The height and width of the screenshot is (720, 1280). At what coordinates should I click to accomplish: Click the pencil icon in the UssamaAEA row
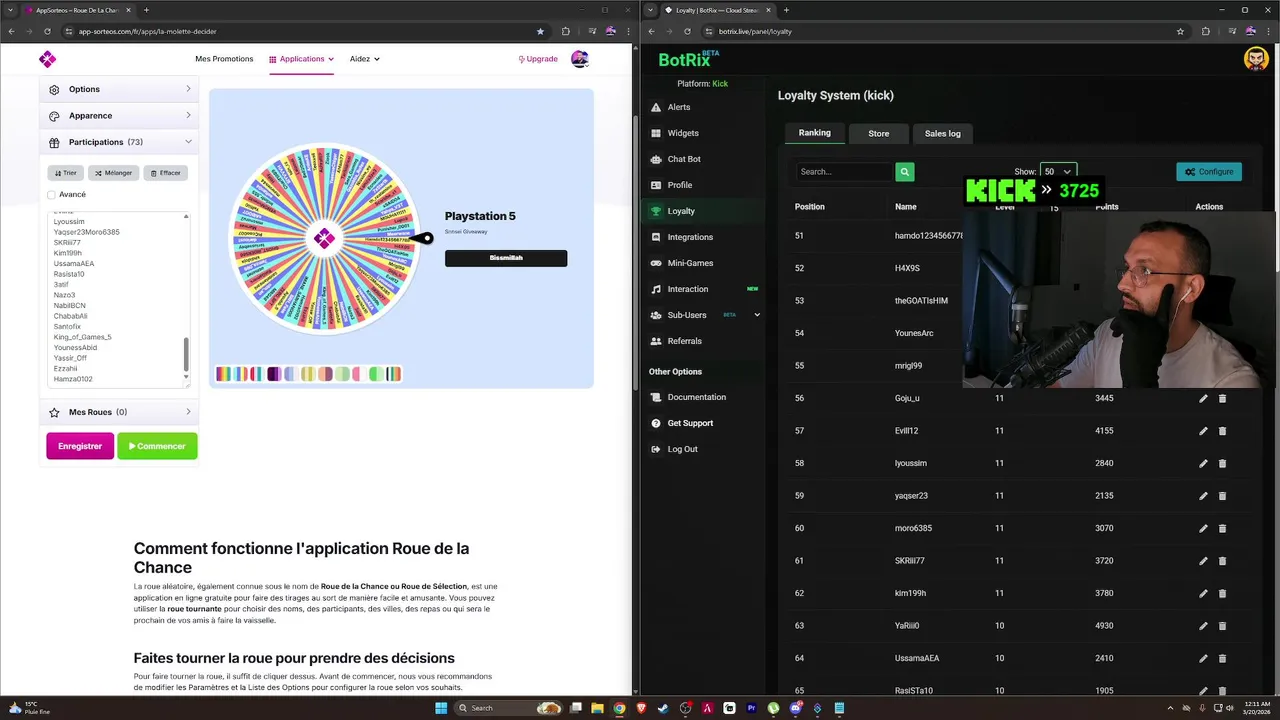pyautogui.click(x=1203, y=658)
